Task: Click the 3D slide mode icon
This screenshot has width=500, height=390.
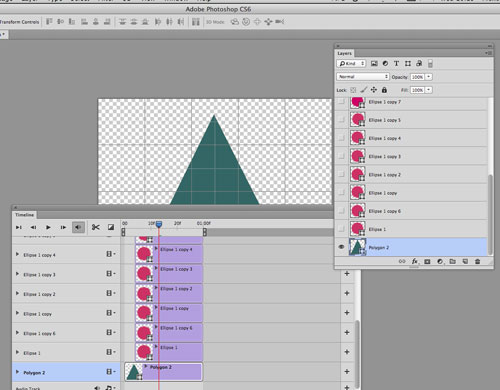Action: click(268, 22)
